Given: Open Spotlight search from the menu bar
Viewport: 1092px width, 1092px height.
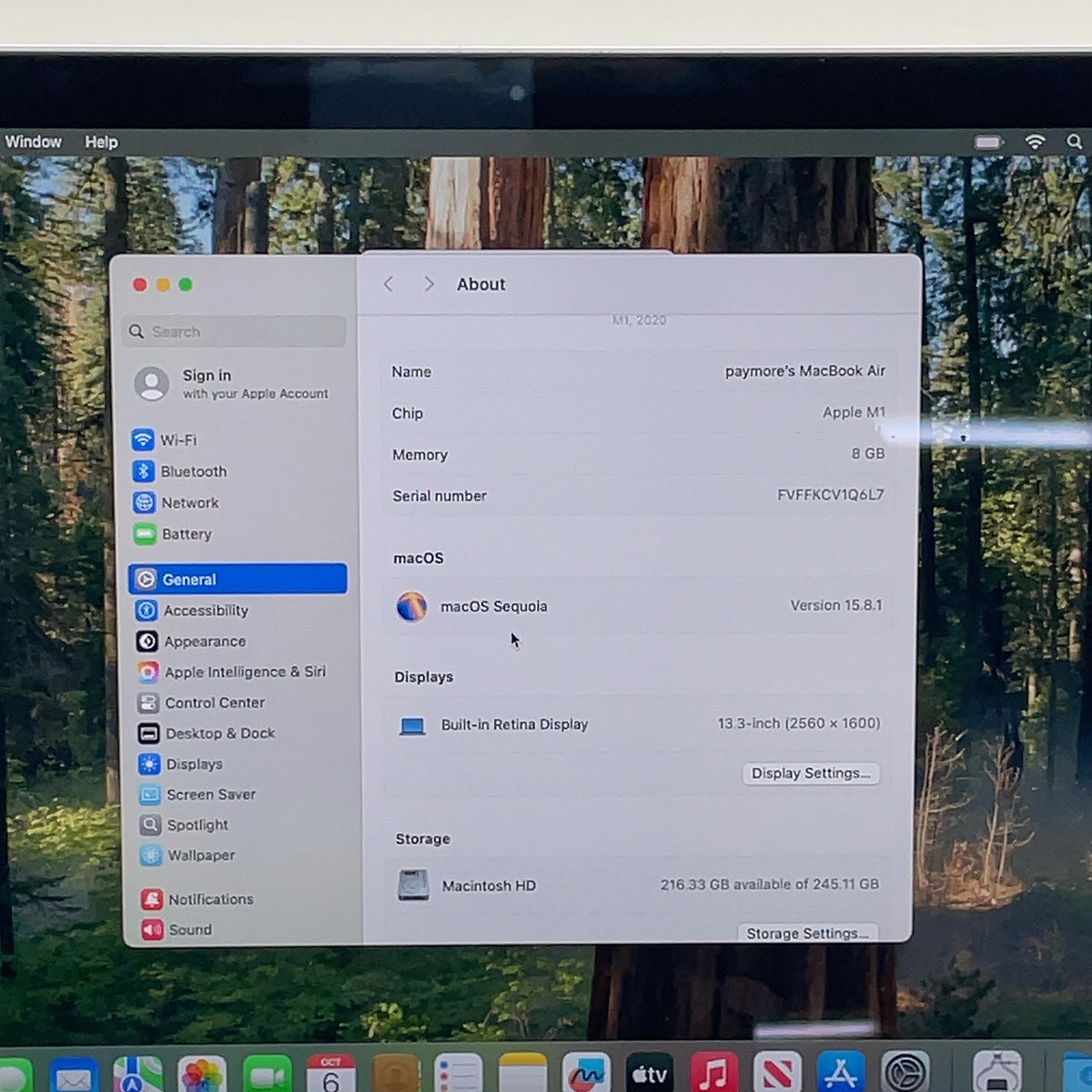Looking at the screenshot, I should pos(1075,142).
